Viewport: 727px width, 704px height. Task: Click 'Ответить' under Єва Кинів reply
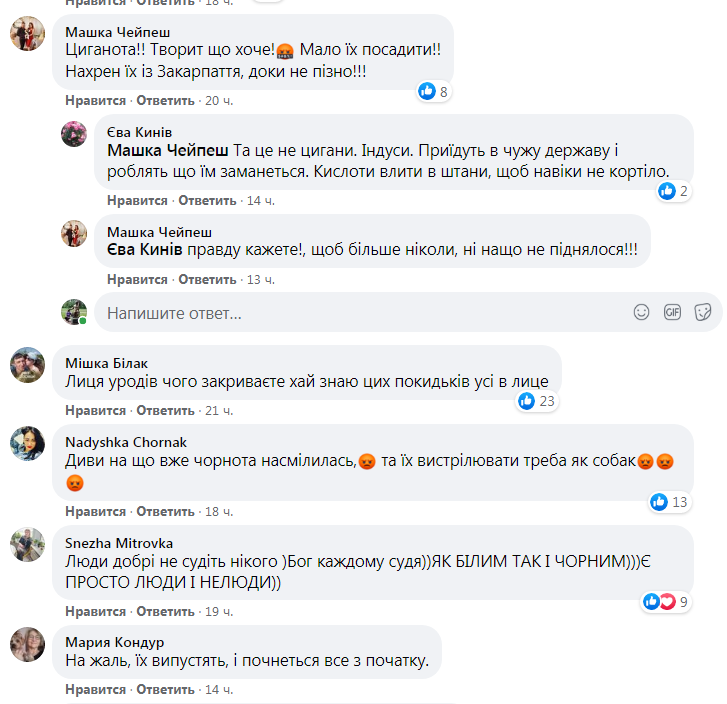pos(207,200)
